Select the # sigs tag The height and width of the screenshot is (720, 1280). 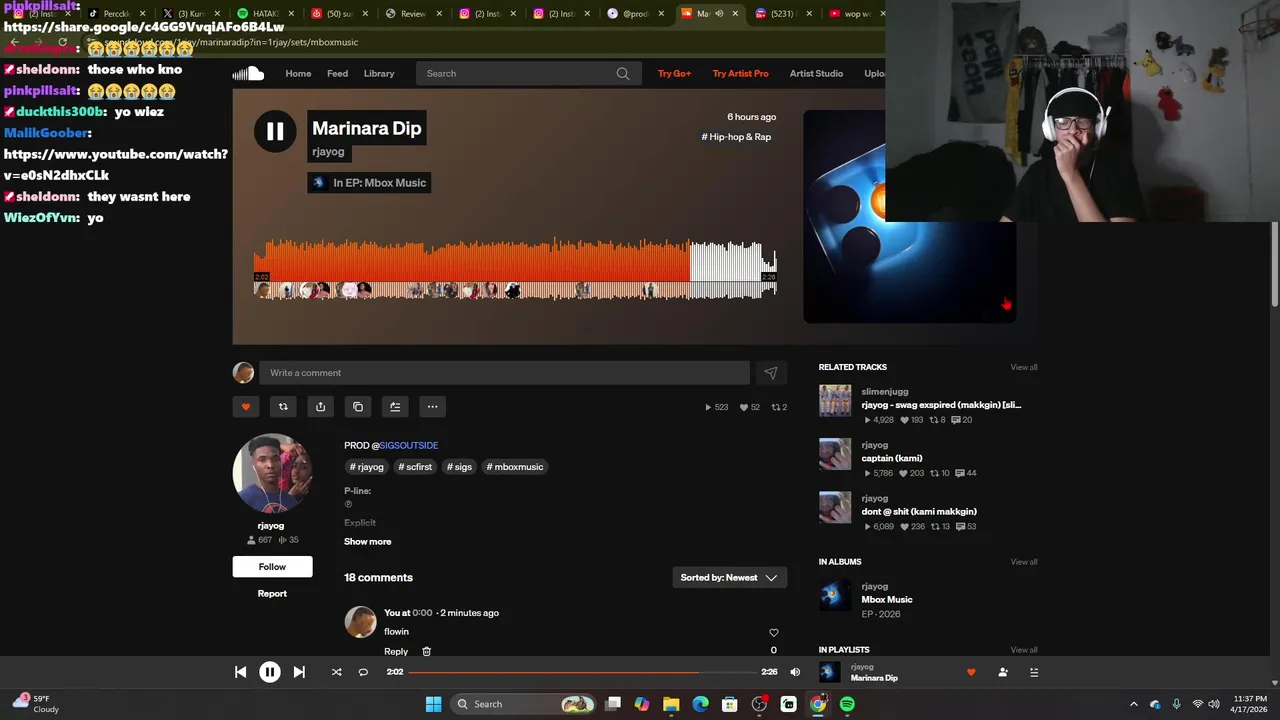(x=460, y=467)
